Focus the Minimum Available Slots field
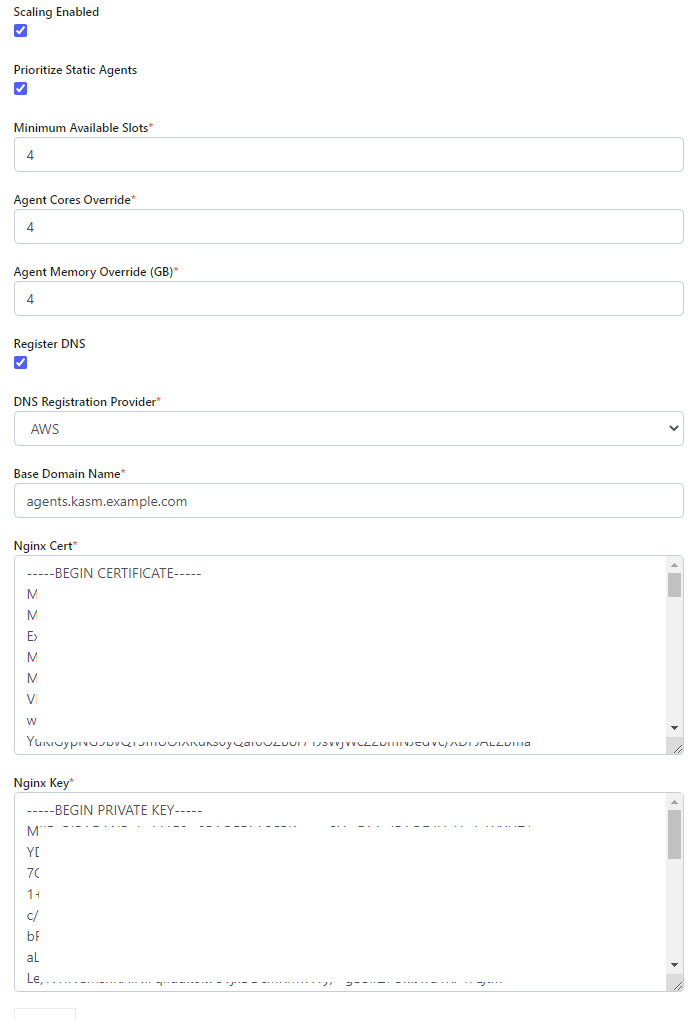The image size is (697, 1021). pyautogui.click(x=348, y=155)
